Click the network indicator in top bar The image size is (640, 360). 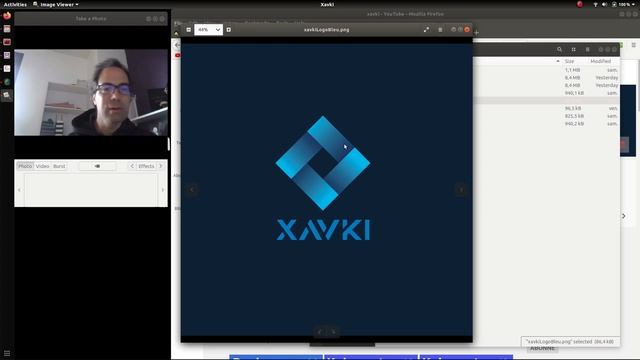coord(595,4)
